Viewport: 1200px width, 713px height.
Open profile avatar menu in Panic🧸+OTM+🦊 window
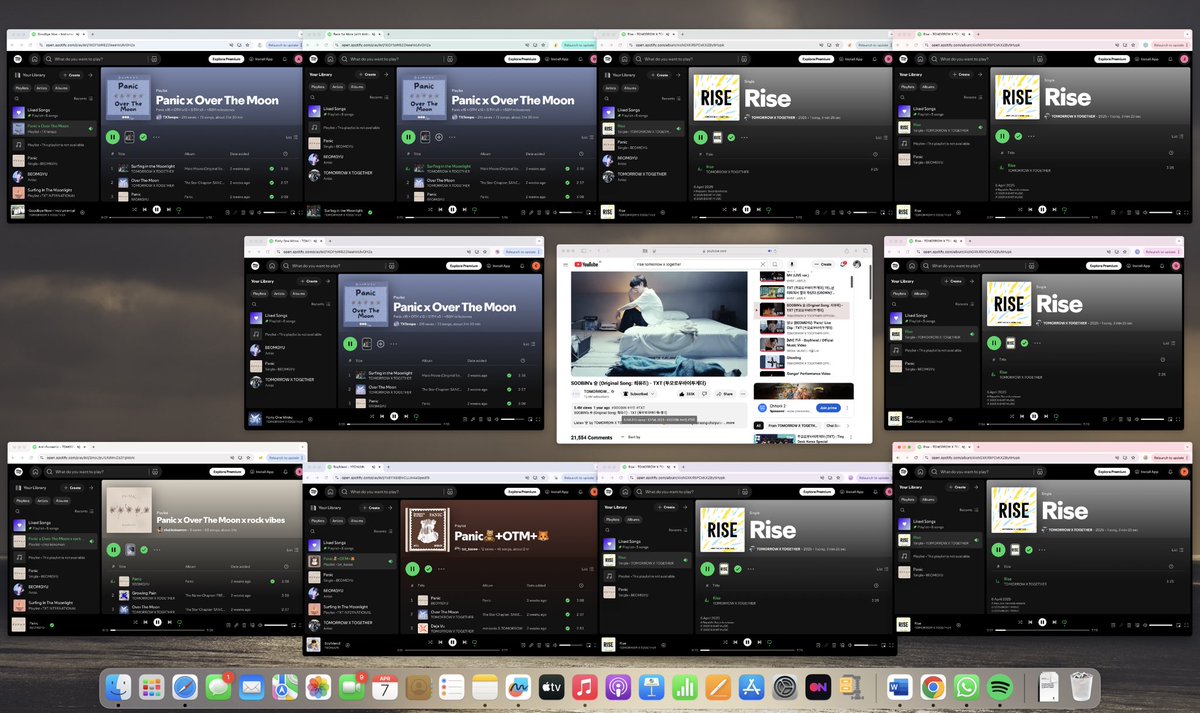pyautogui.click(x=593, y=492)
